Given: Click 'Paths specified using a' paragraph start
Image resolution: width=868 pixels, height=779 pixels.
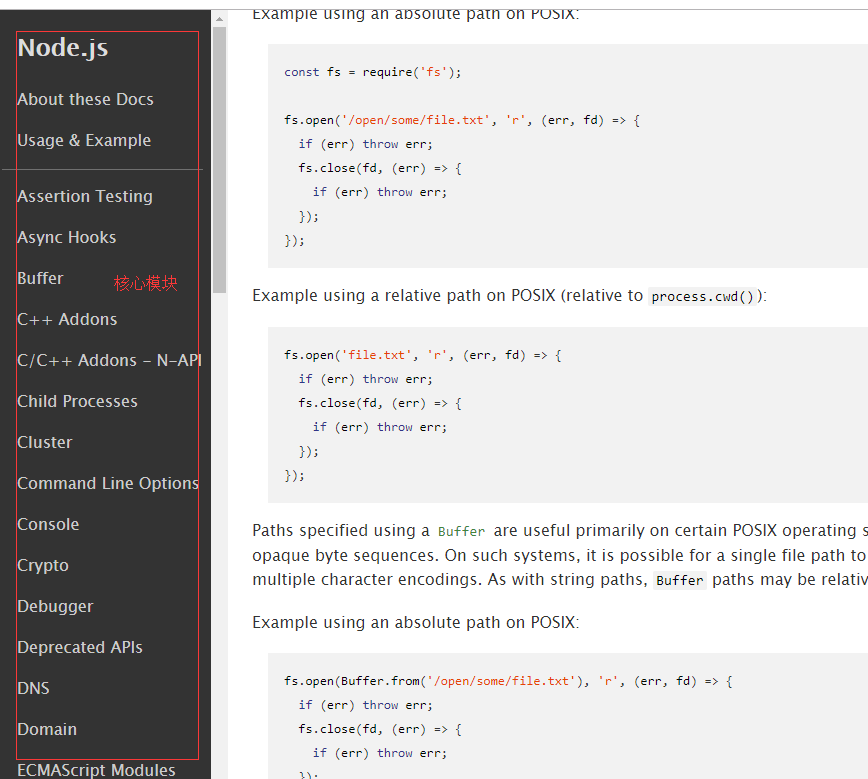Looking at the screenshot, I should point(341,530).
